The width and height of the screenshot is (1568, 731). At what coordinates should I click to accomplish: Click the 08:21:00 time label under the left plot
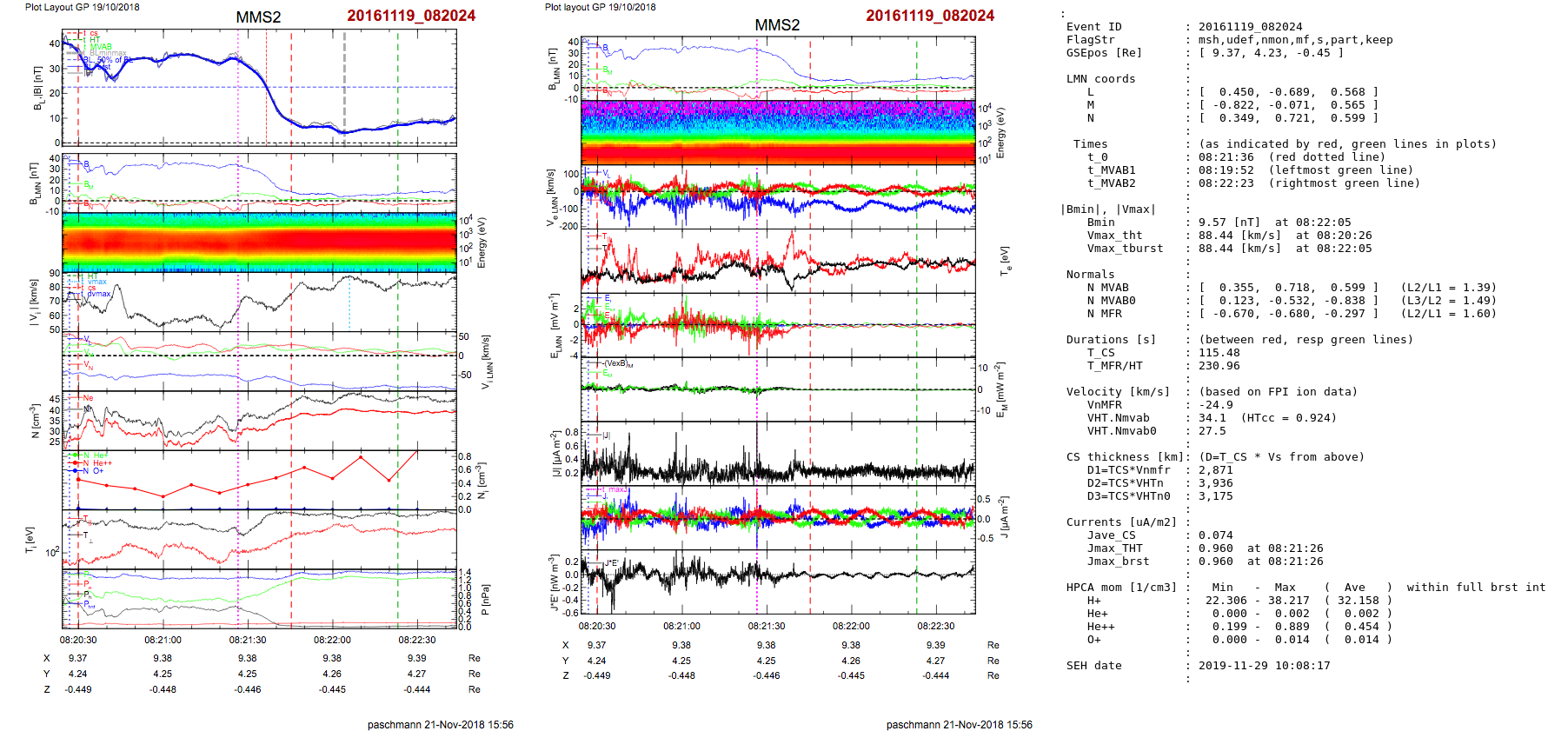pos(163,640)
